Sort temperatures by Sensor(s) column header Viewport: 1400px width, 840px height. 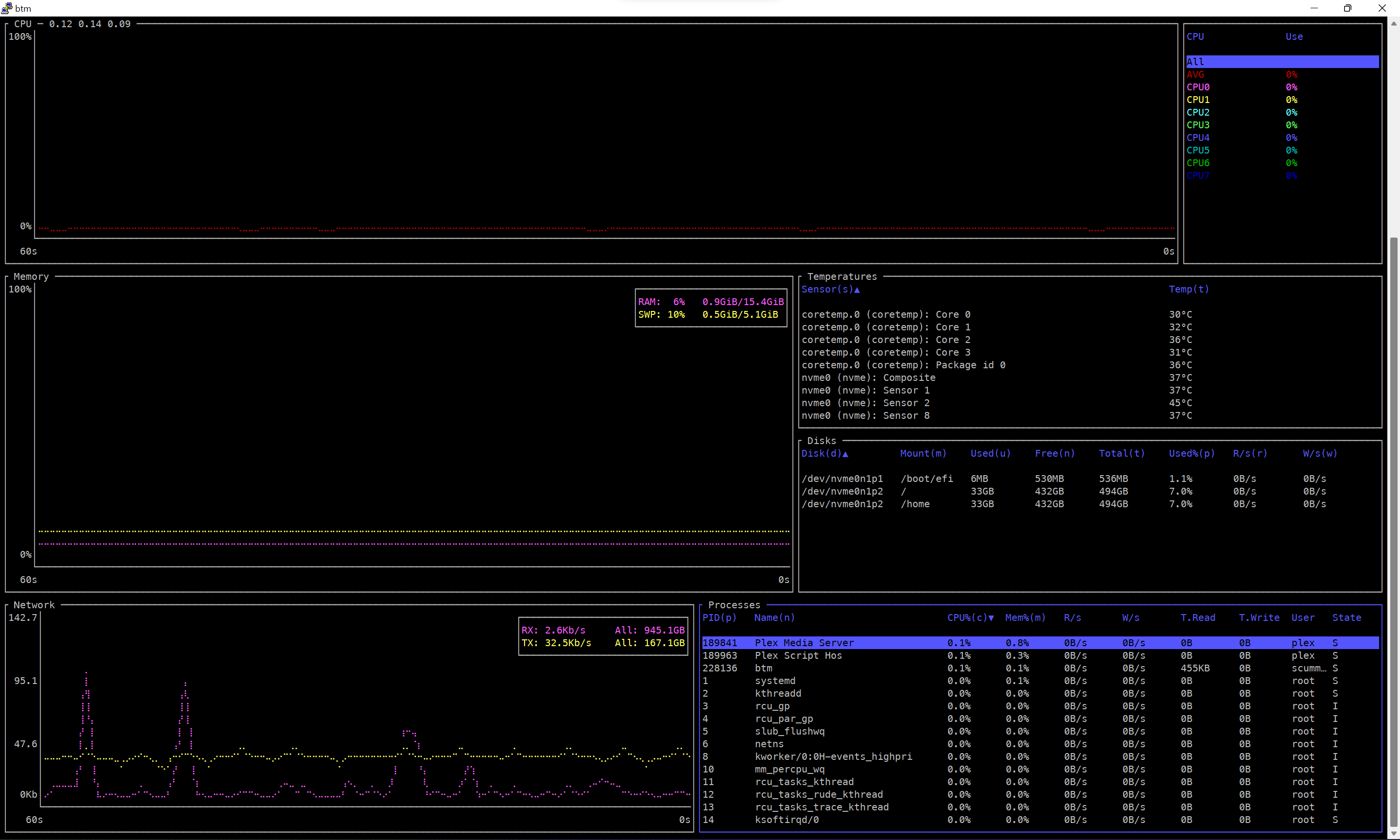pos(830,289)
